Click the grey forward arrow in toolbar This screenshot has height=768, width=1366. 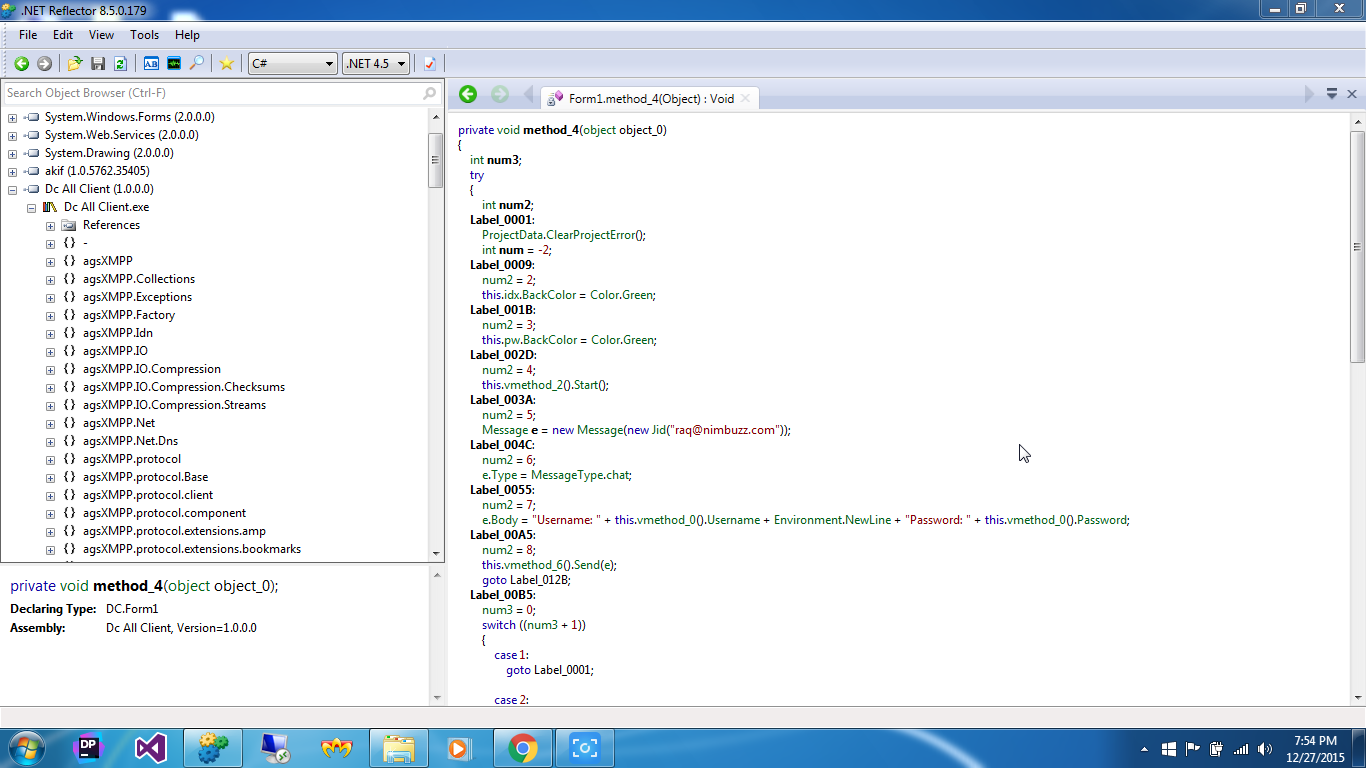click(x=44, y=63)
